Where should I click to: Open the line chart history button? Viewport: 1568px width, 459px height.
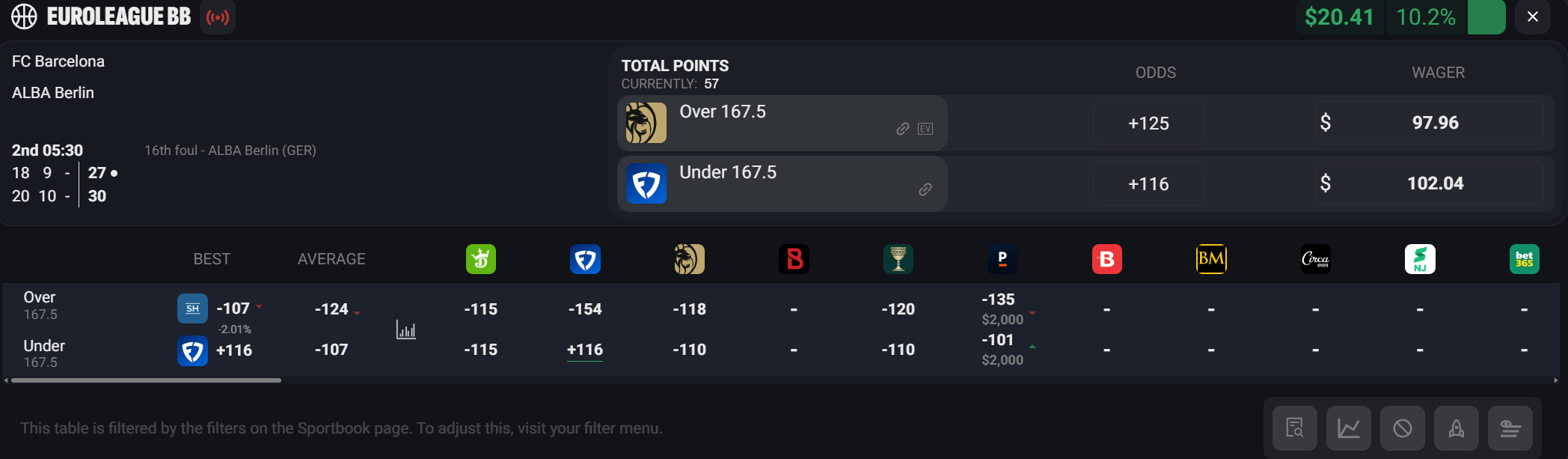coord(1348,428)
